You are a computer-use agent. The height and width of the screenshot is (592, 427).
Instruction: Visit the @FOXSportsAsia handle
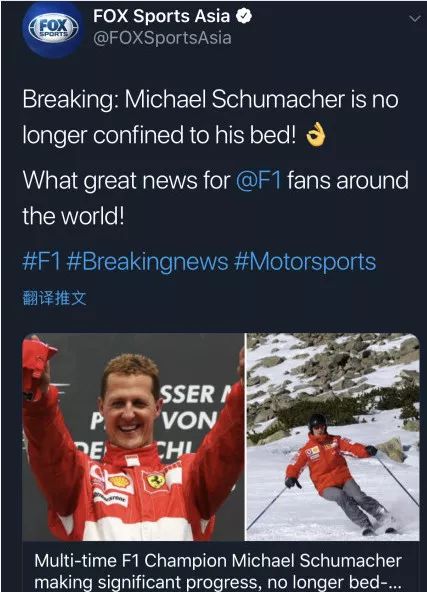tap(162, 38)
